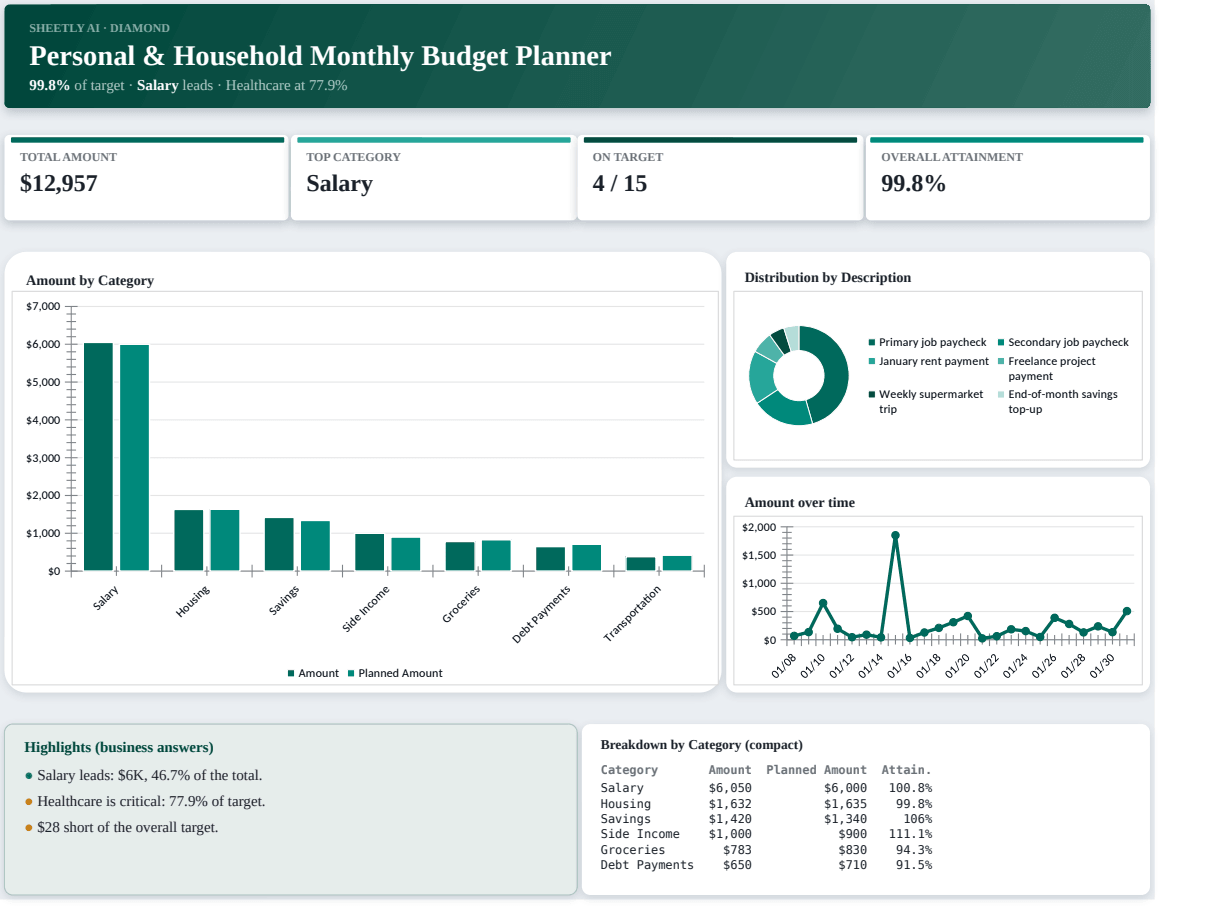Click the 91.5% attainment for Debt Payments
This screenshot has width=1227, height=922.
pyautogui.click(x=914, y=865)
